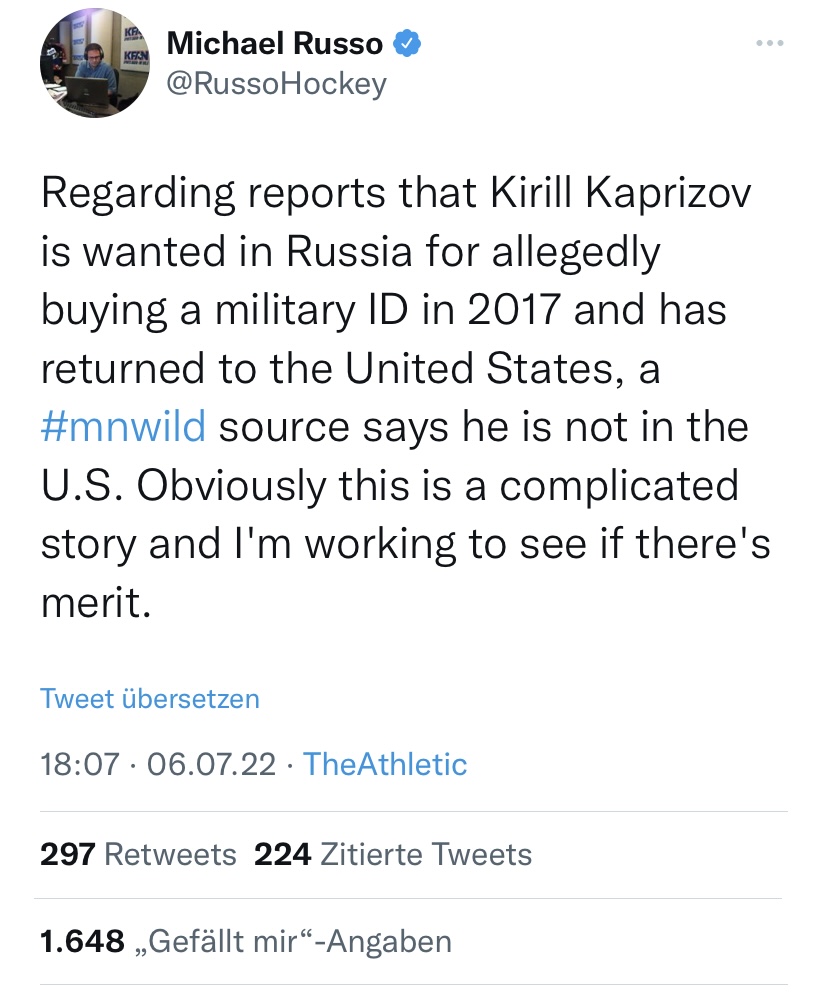This screenshot has height=1001, width=828.
Task: Click the 297 retweet count number
Action: tap(68, 855)
